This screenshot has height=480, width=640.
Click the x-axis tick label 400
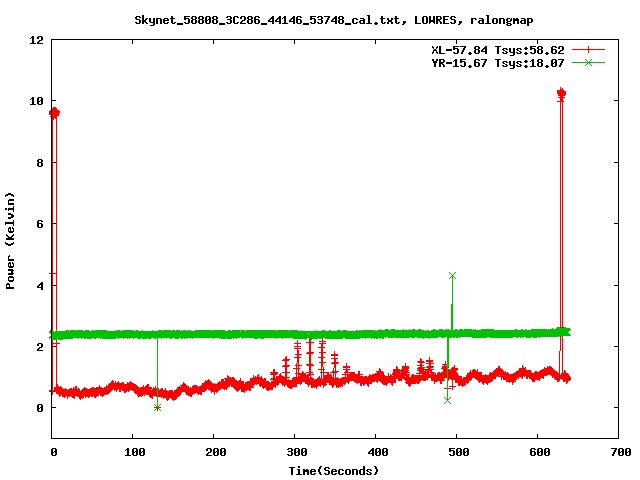click(x=378, y=452)
